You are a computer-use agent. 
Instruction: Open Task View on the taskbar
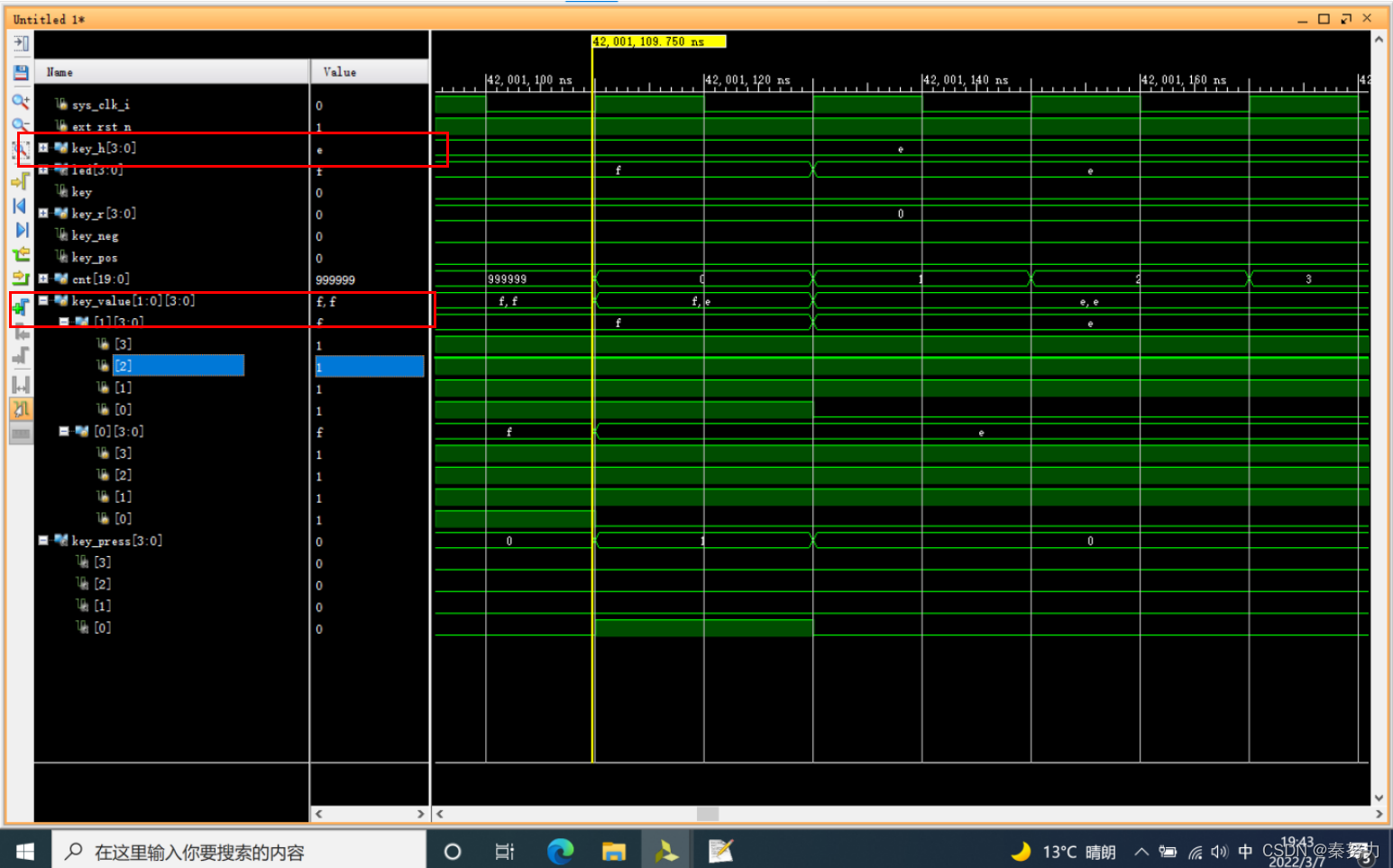tap(505, 852)
